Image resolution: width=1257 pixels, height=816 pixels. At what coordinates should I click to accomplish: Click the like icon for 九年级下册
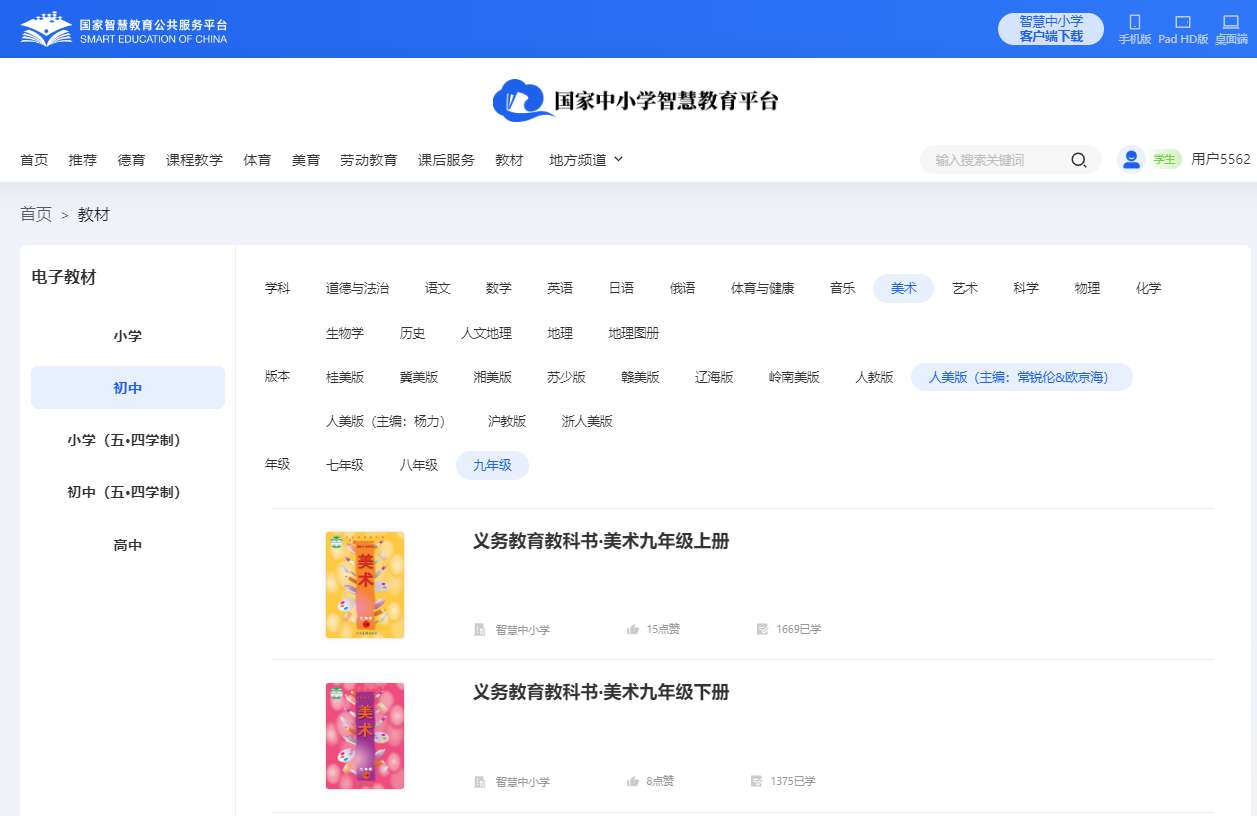(633, 781)
